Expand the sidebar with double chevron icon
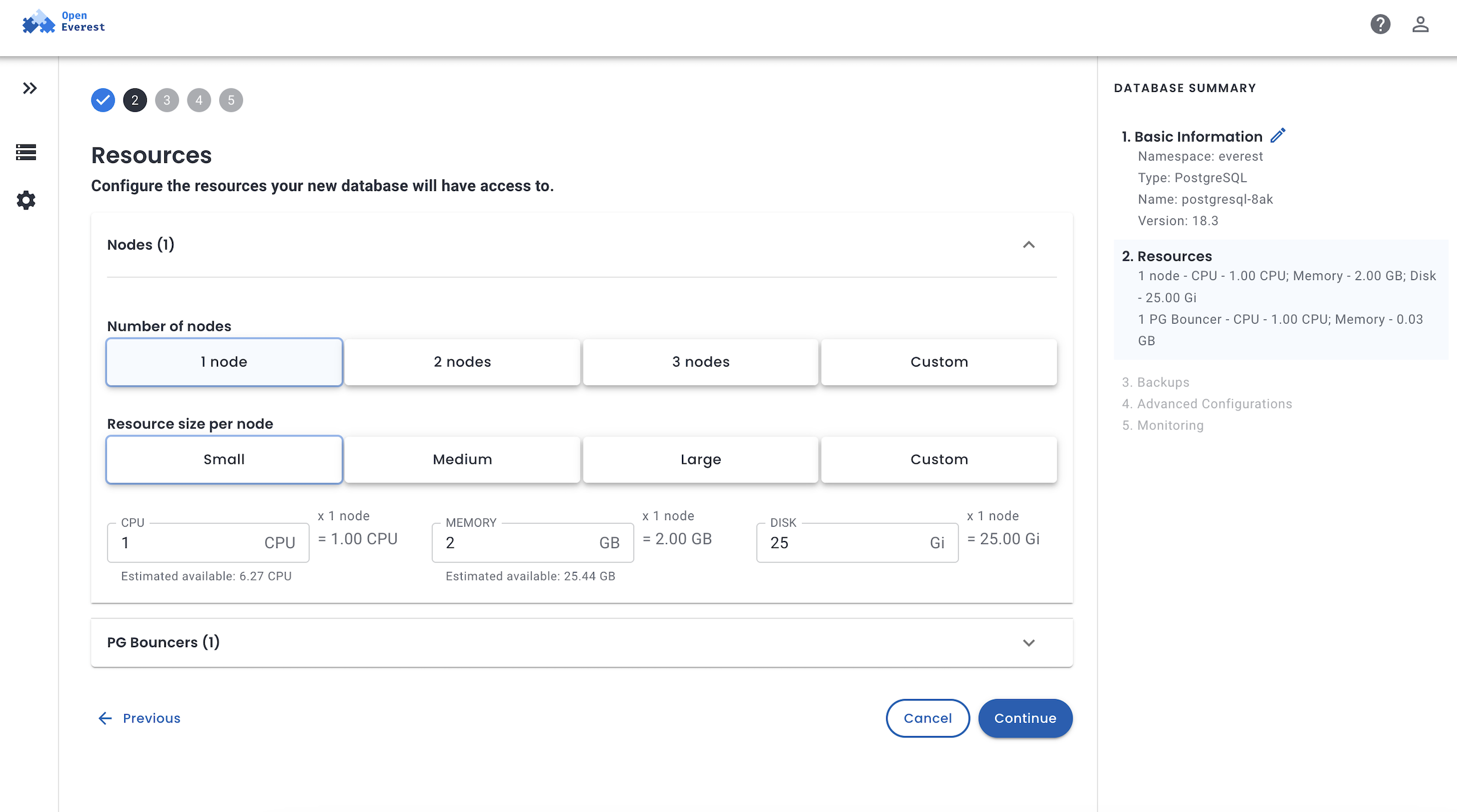 pyautogui.click(x=29, y=88)
